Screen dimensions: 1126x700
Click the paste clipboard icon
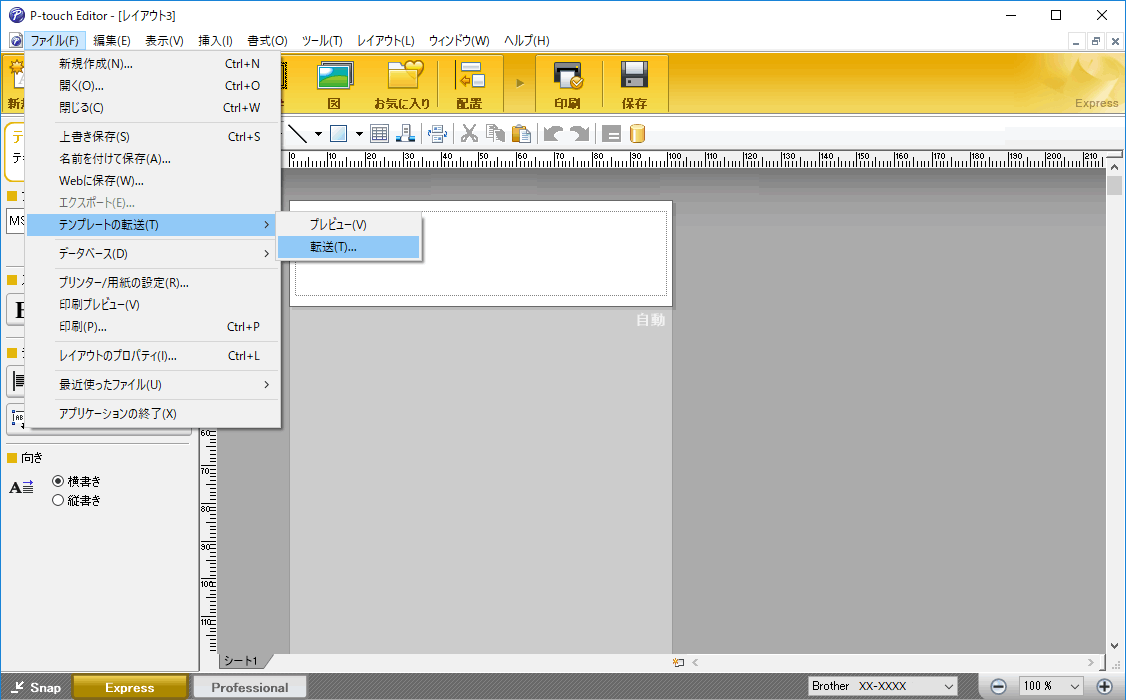pyautogui.click(x=521, y=134)
